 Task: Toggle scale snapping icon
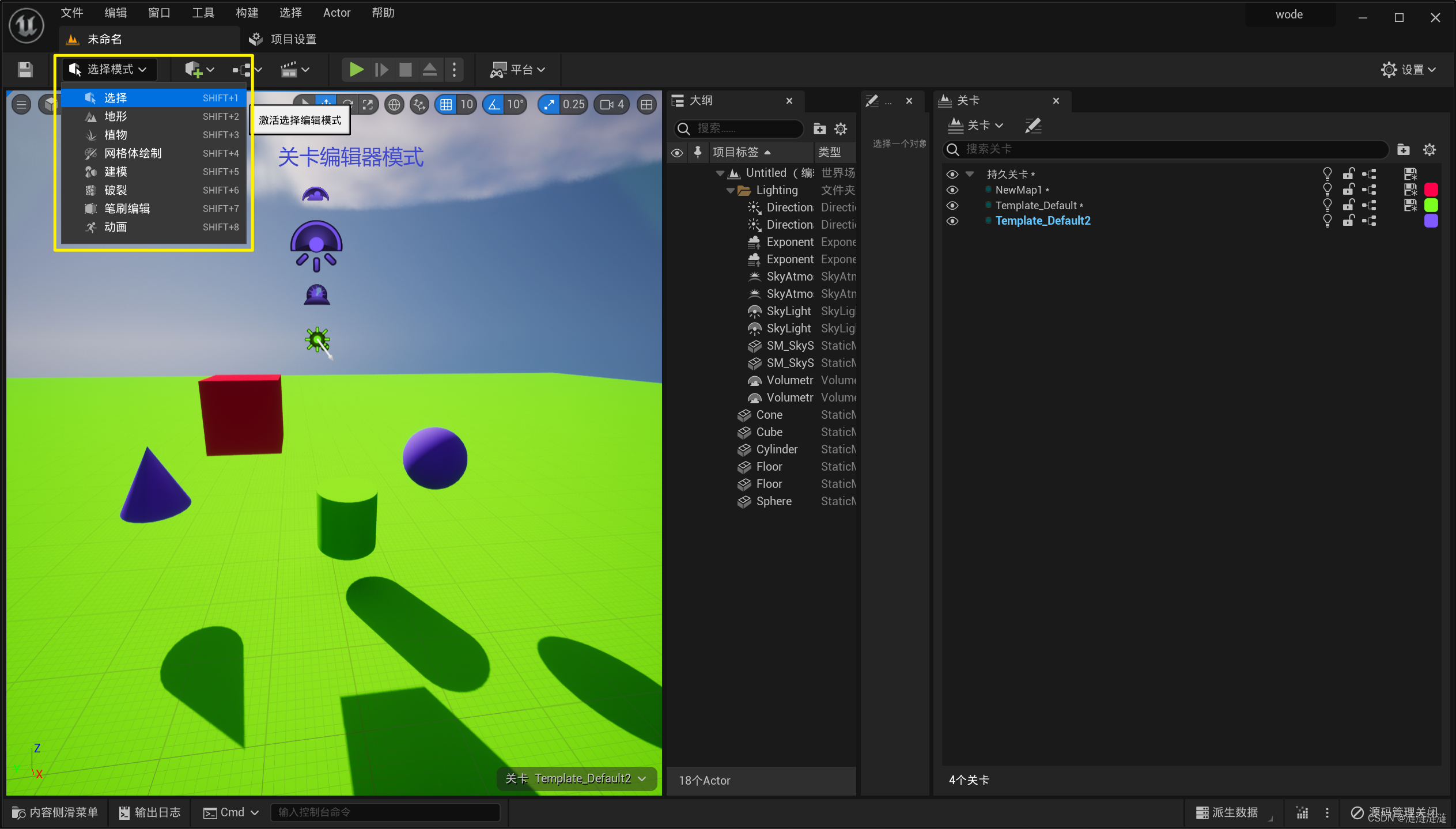tap(549, 104)
